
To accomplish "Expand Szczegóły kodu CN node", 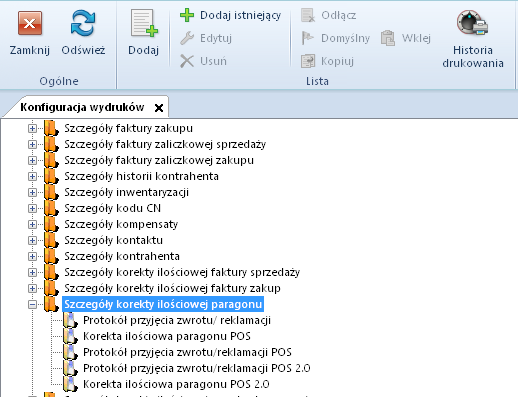I will click(x=32, y=208).
